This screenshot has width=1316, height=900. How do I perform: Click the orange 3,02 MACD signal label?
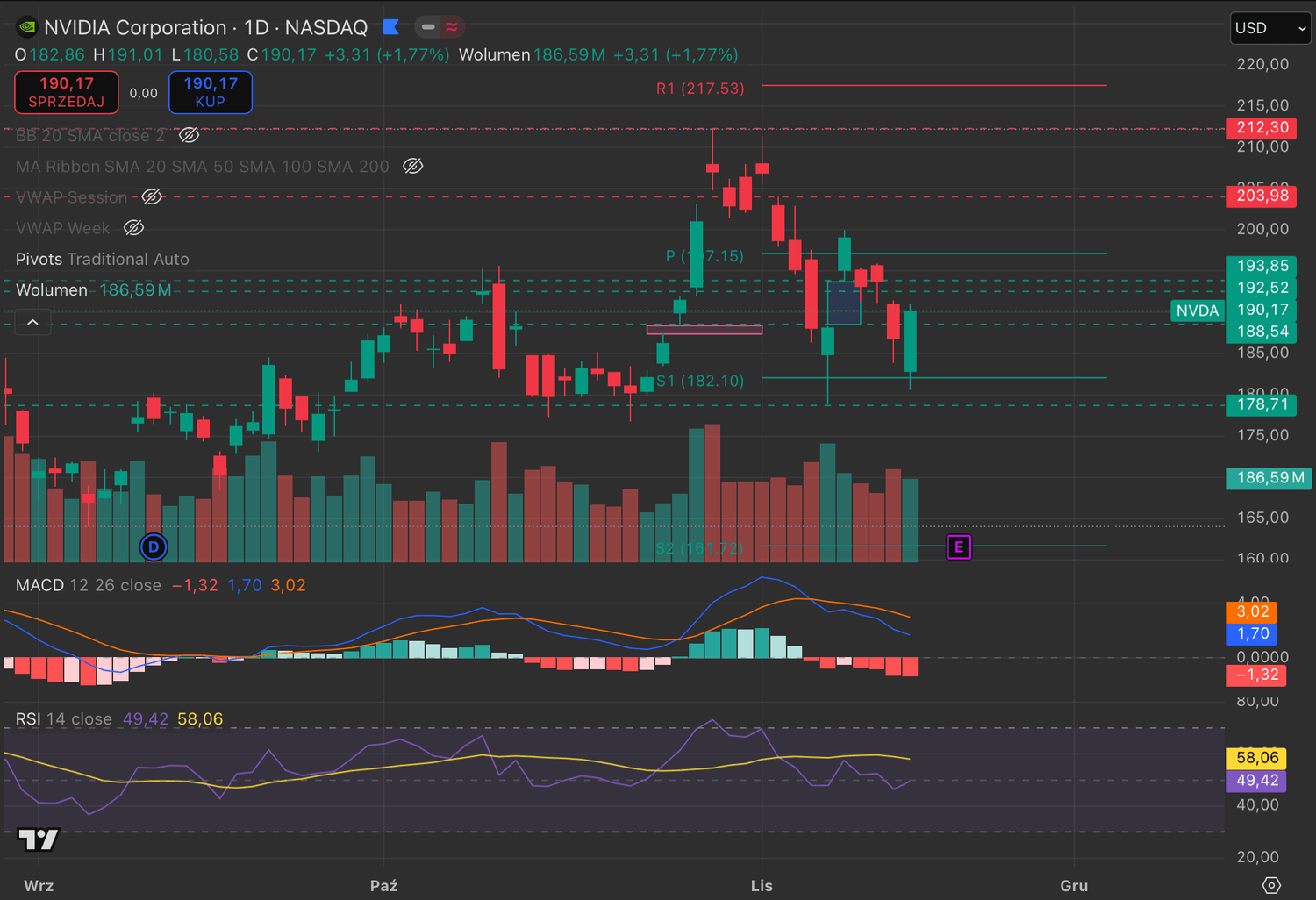(x=1251, y=611)
